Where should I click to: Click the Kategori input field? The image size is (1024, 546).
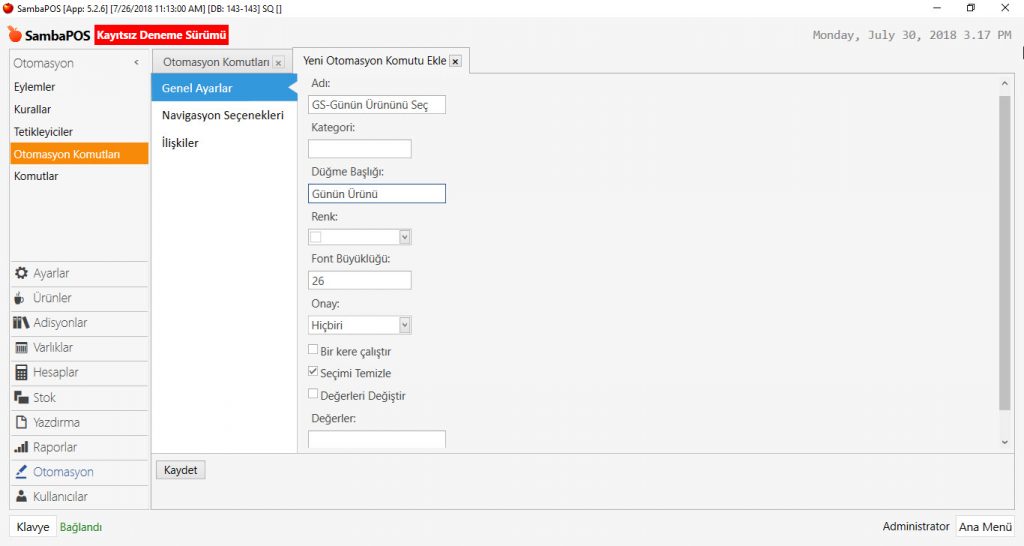point(360,149)
